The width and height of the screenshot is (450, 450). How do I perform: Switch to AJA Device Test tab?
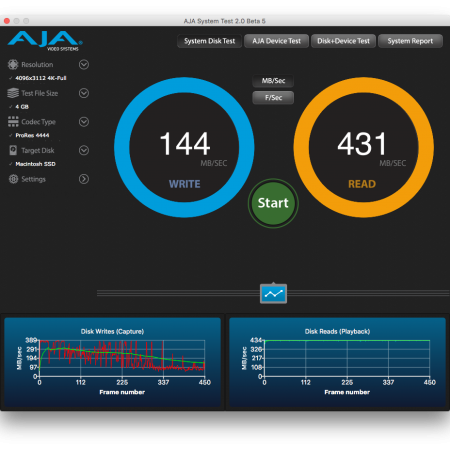tap(277, 41)
